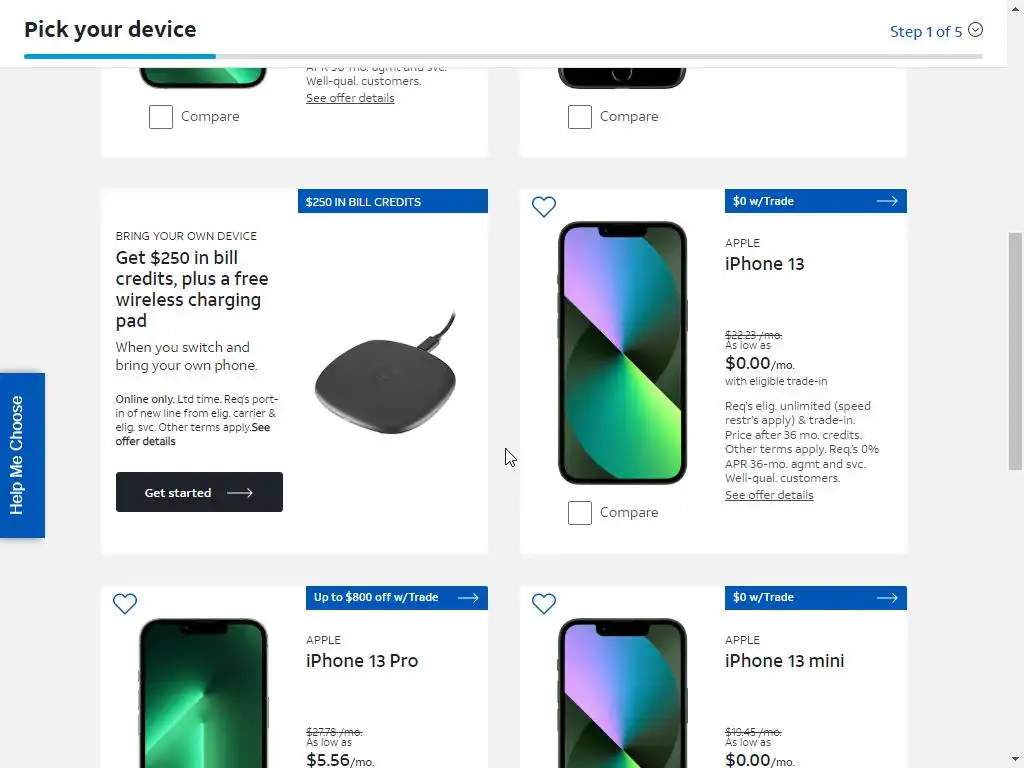Viewport: 1024px width, 768px height.
Task: Click Get started for bring your own device
Action: tap(199, 492)
